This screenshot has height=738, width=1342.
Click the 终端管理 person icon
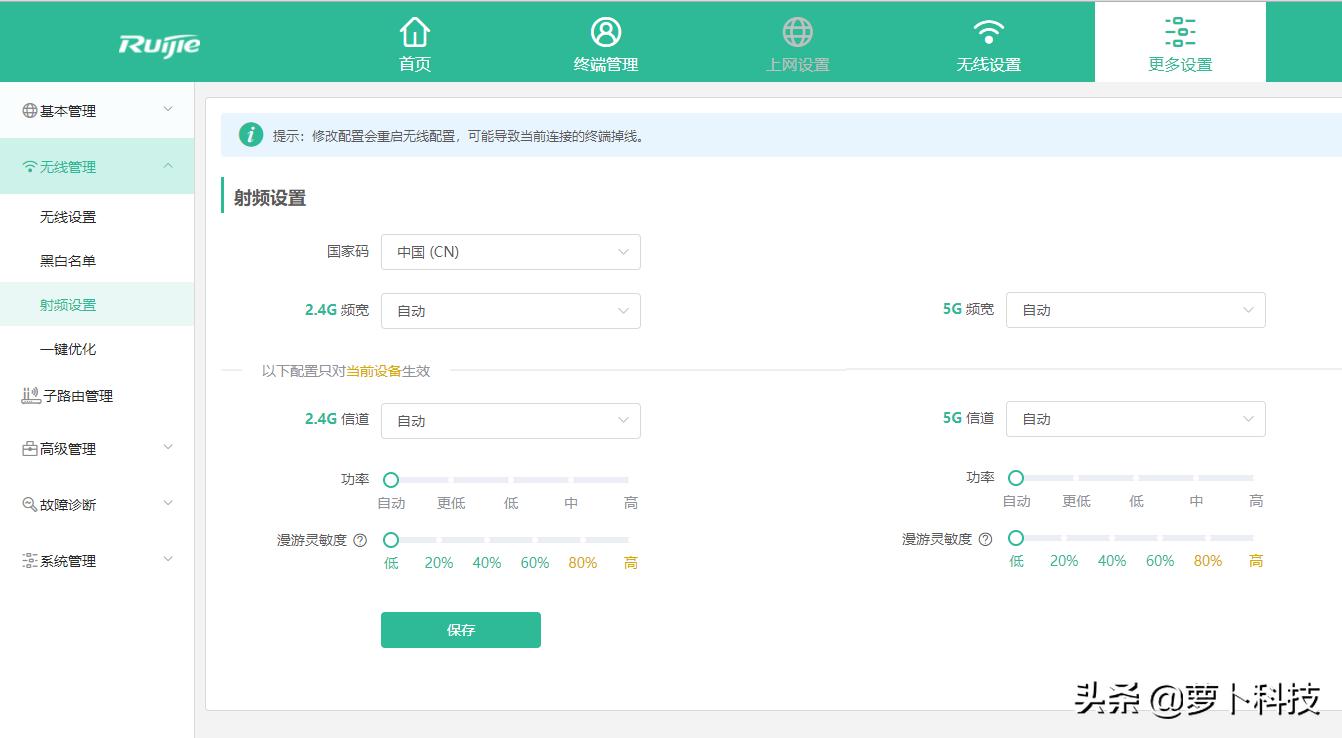[x=605, y=31]
